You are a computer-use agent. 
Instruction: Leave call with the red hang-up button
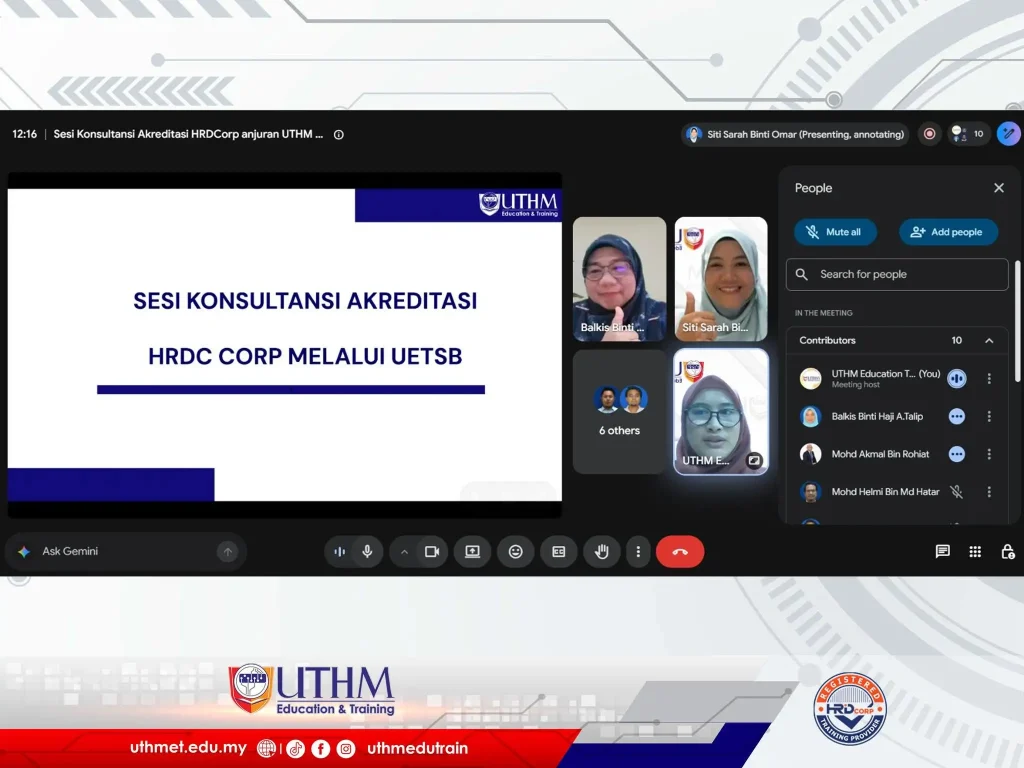(680, 552)
